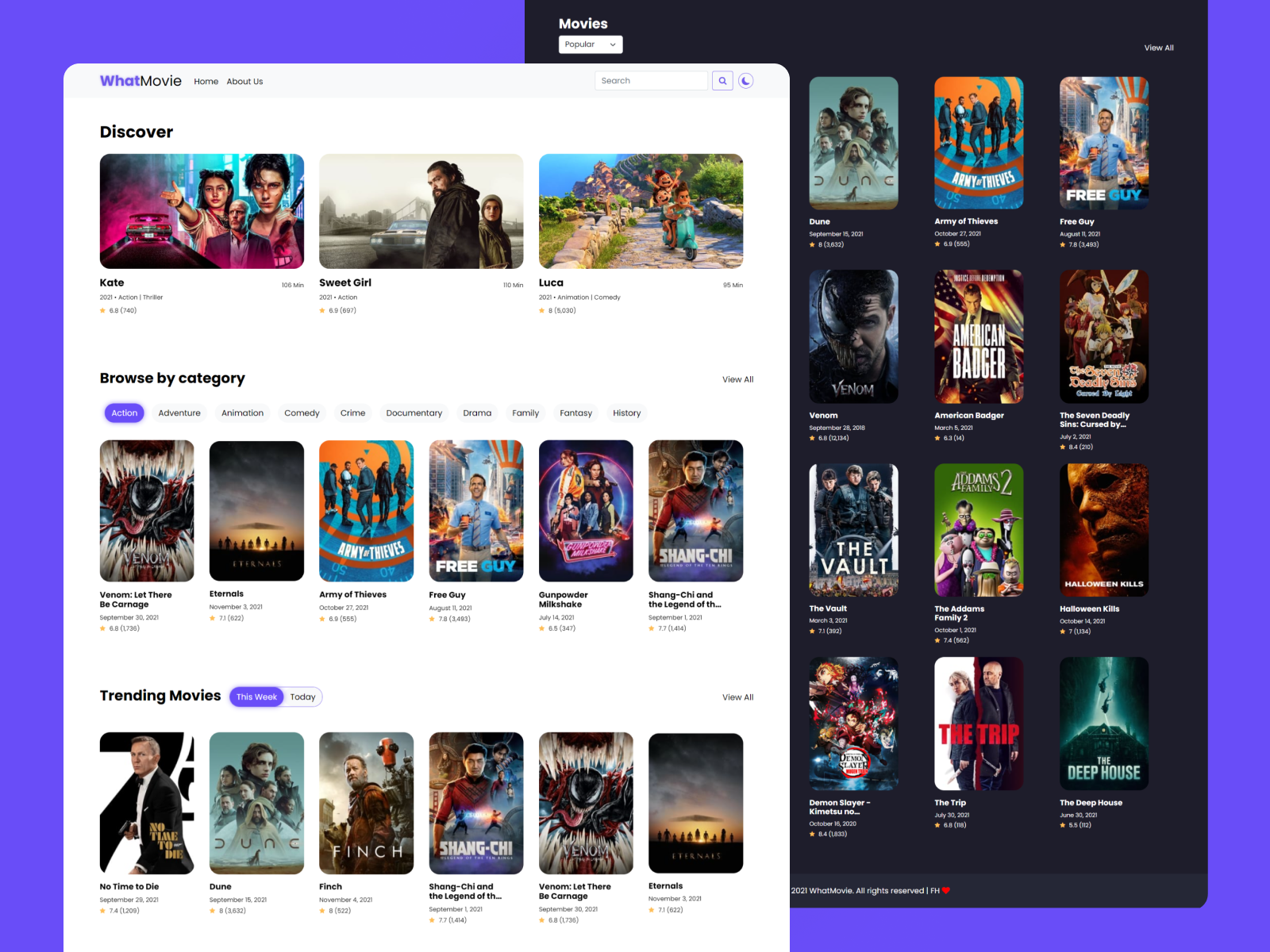Open The Vault poster
The image size is (1270, 952).
pyautogui.click(x=854, y=530)
